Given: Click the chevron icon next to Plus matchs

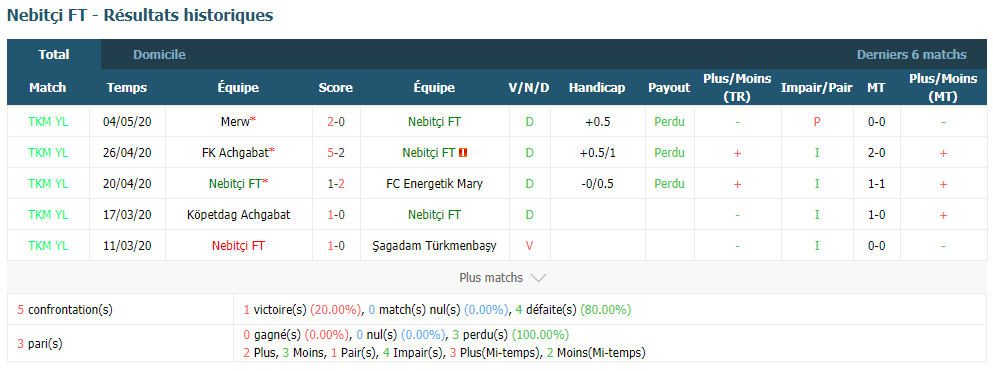Looking at the screenshot, I should click(538, 278).
